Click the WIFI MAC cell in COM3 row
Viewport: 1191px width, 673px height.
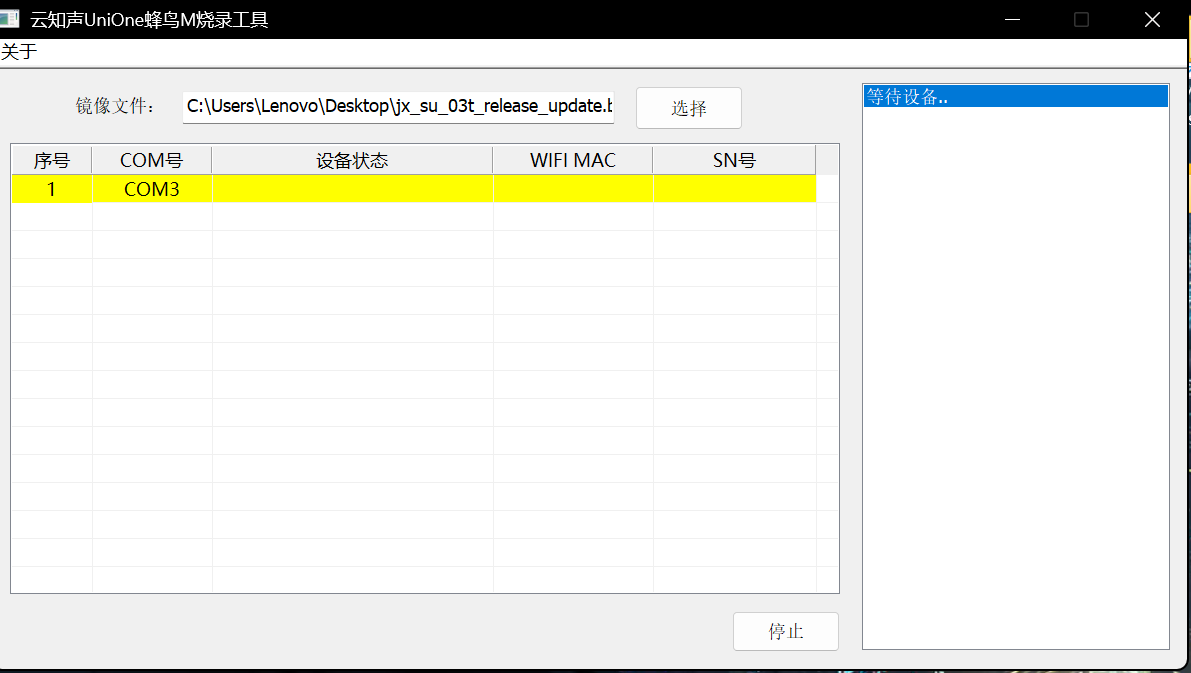coord(572,189)
